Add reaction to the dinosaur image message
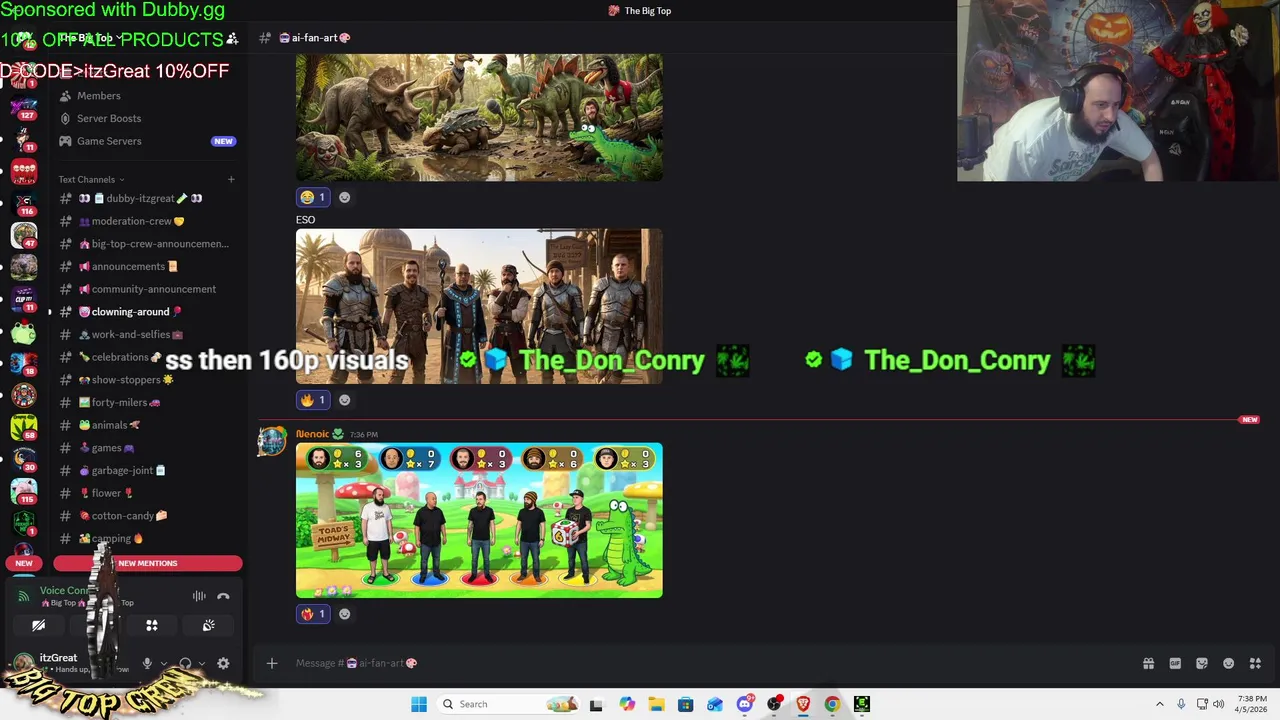 [344, 197]
